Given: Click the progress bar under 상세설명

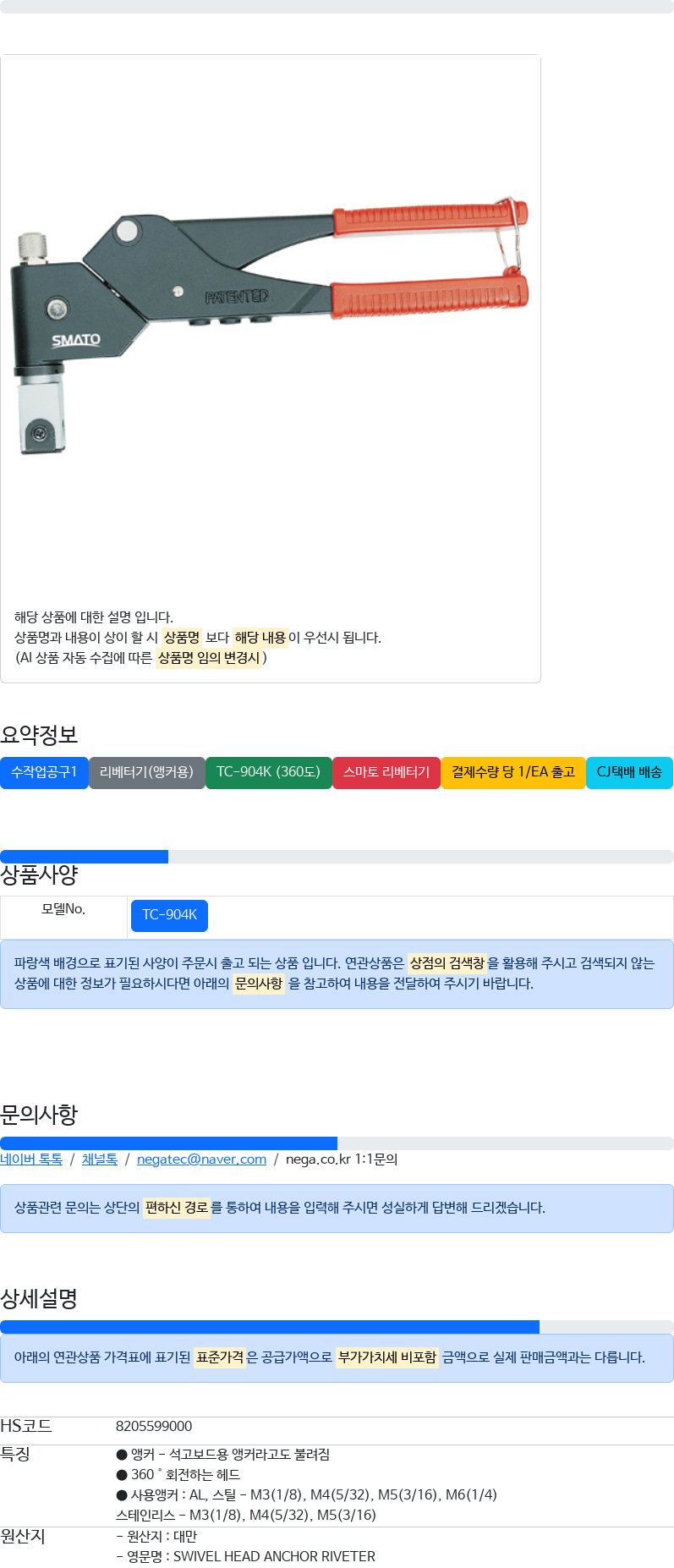Looking at the screenshot, I should [x=337, y=1327].
